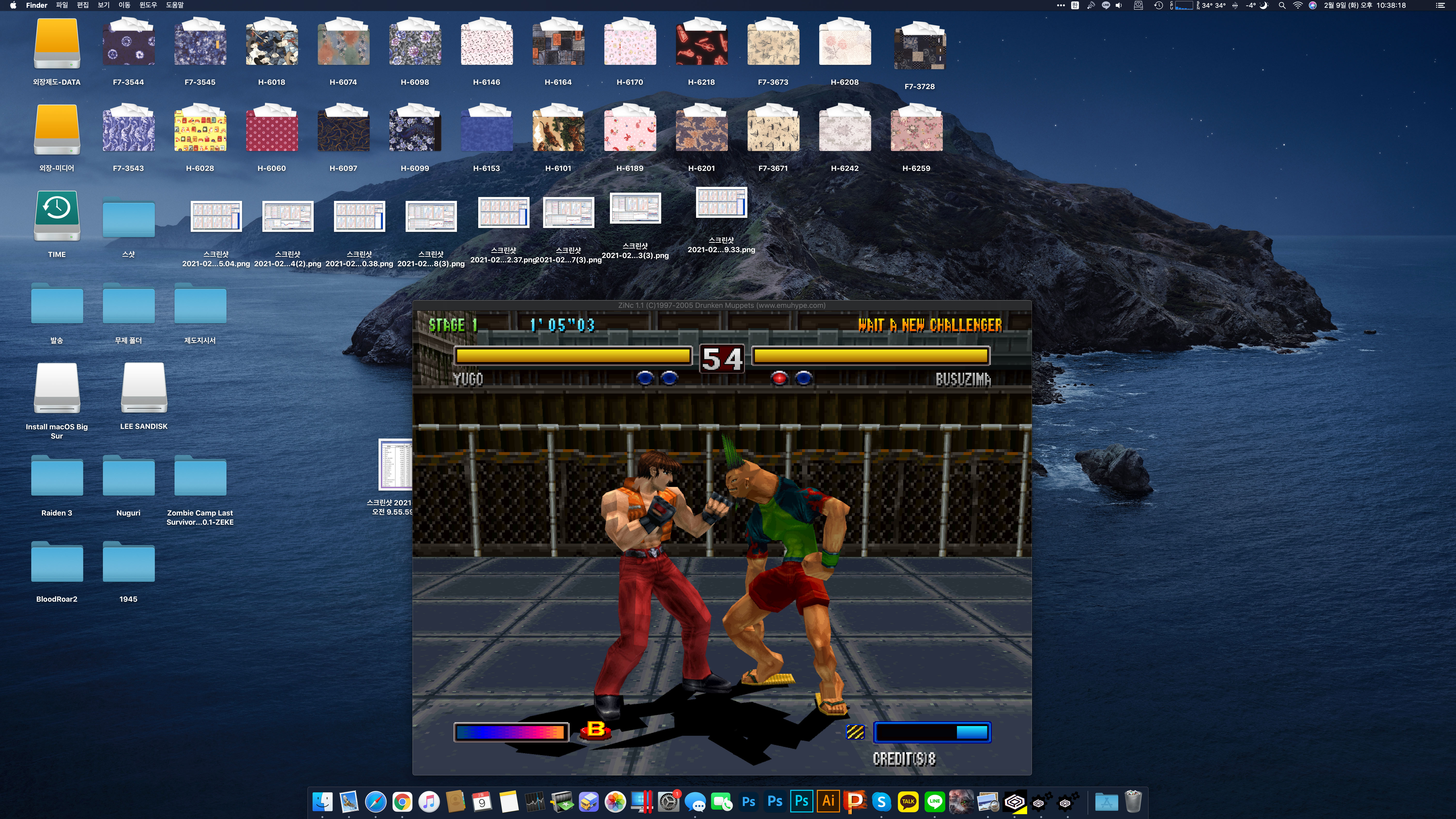This screenshot has height=819, width=1456.
Task: Open Parallels Desktop from the dock
Action: pyautogui.click(x=642, y=802)
